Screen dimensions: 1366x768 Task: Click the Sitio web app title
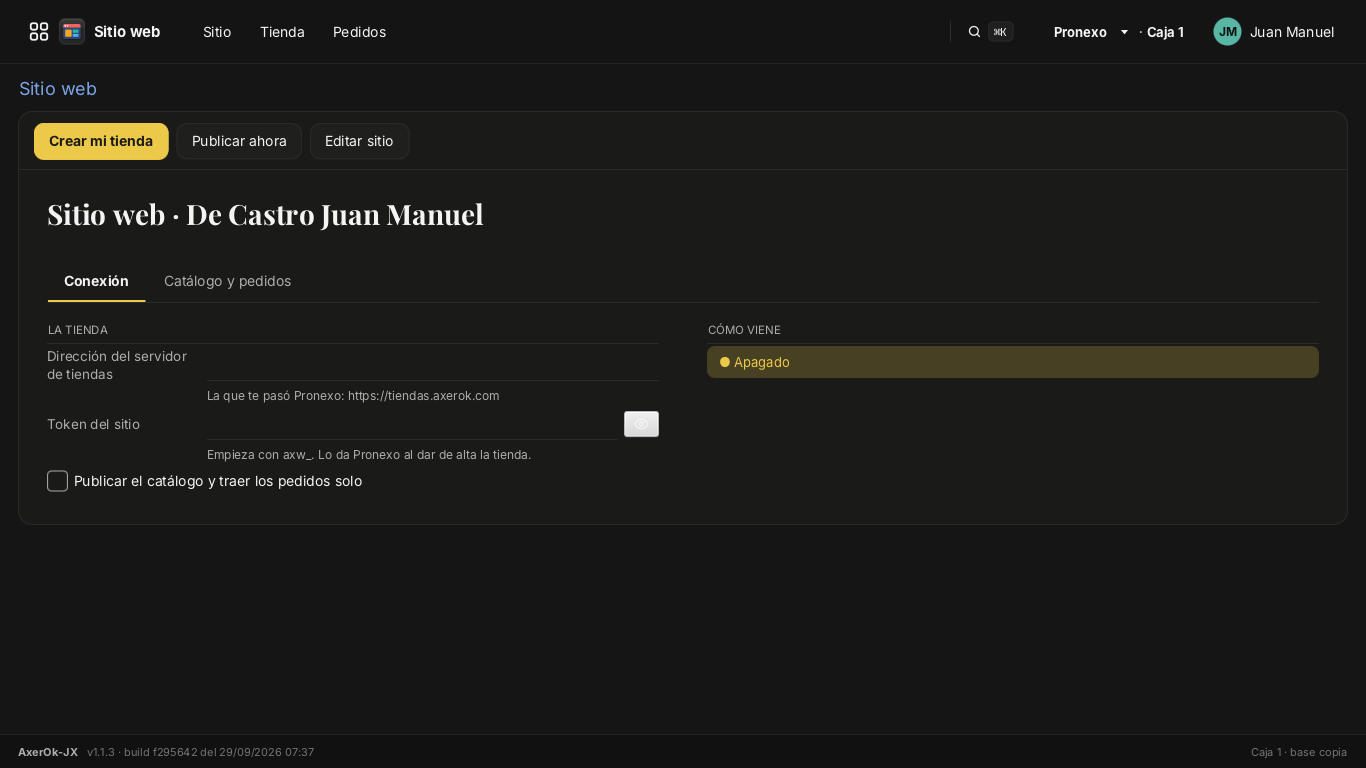(127, 32)
